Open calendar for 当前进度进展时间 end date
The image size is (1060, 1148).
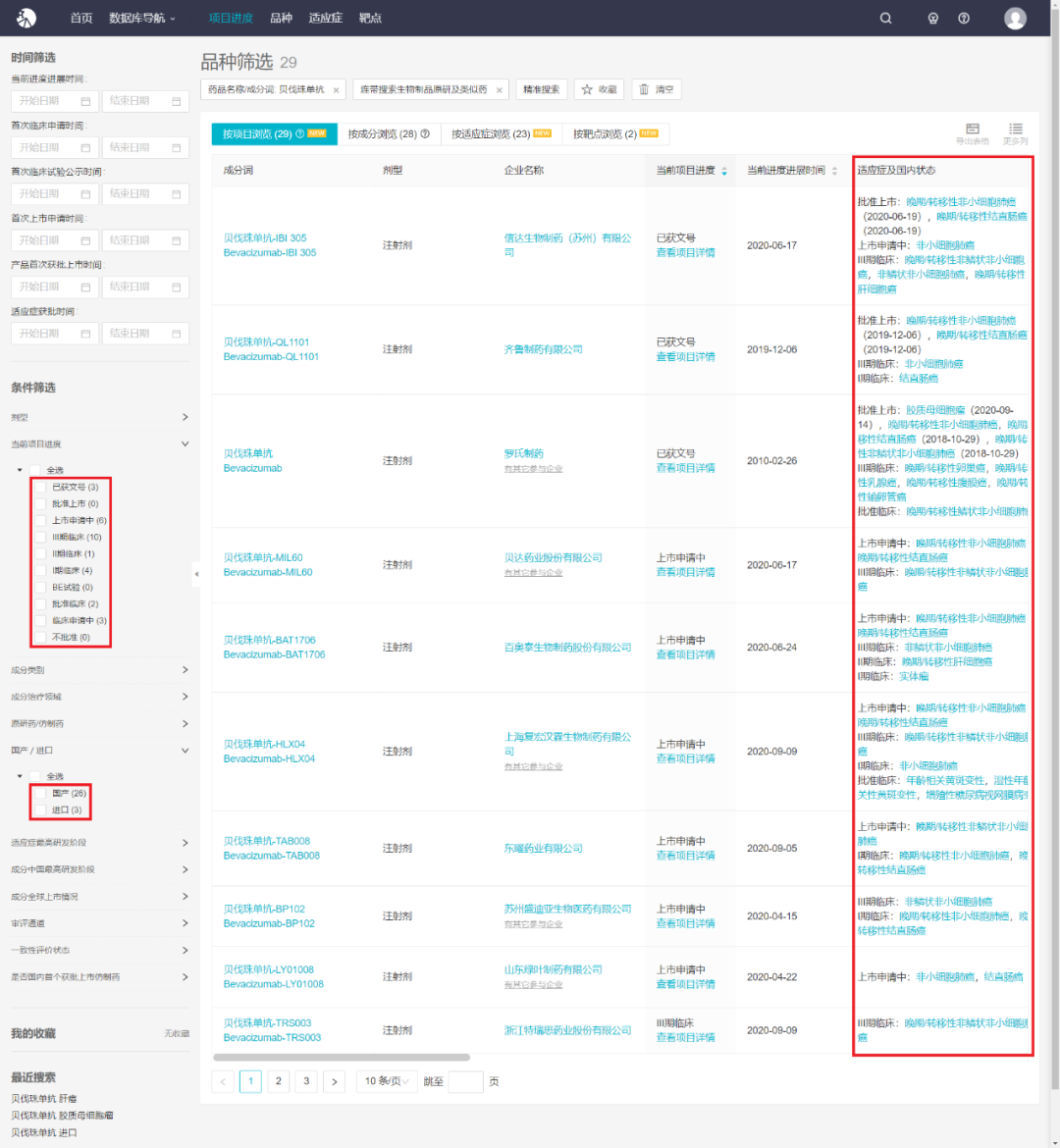[177, 101]
